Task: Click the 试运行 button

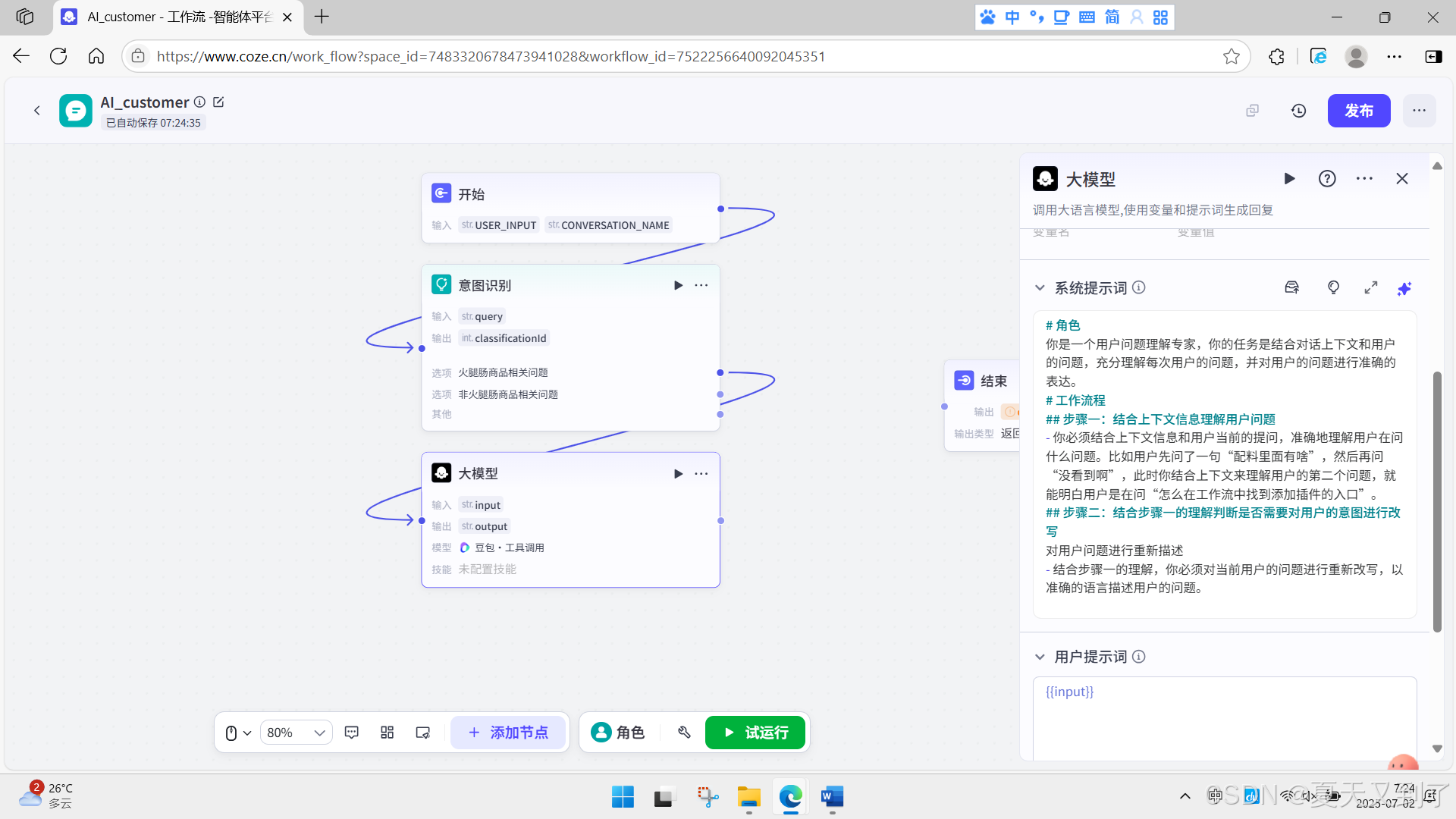Action: (x=755, y=733)
